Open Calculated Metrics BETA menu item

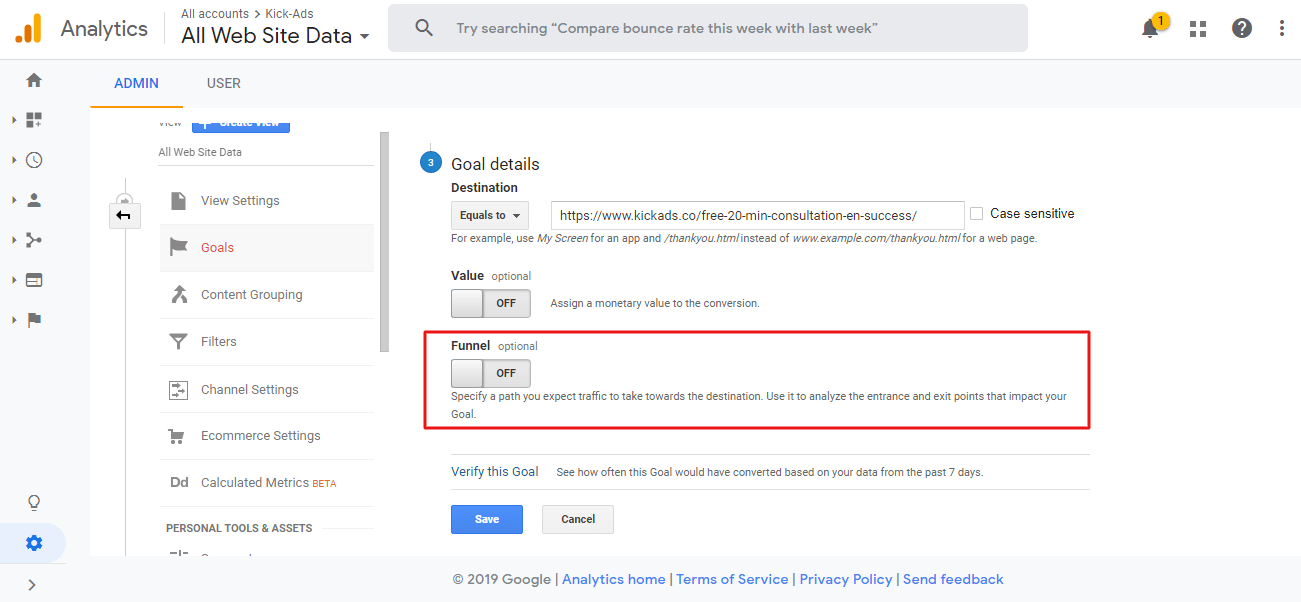click(x=268, y=483)
